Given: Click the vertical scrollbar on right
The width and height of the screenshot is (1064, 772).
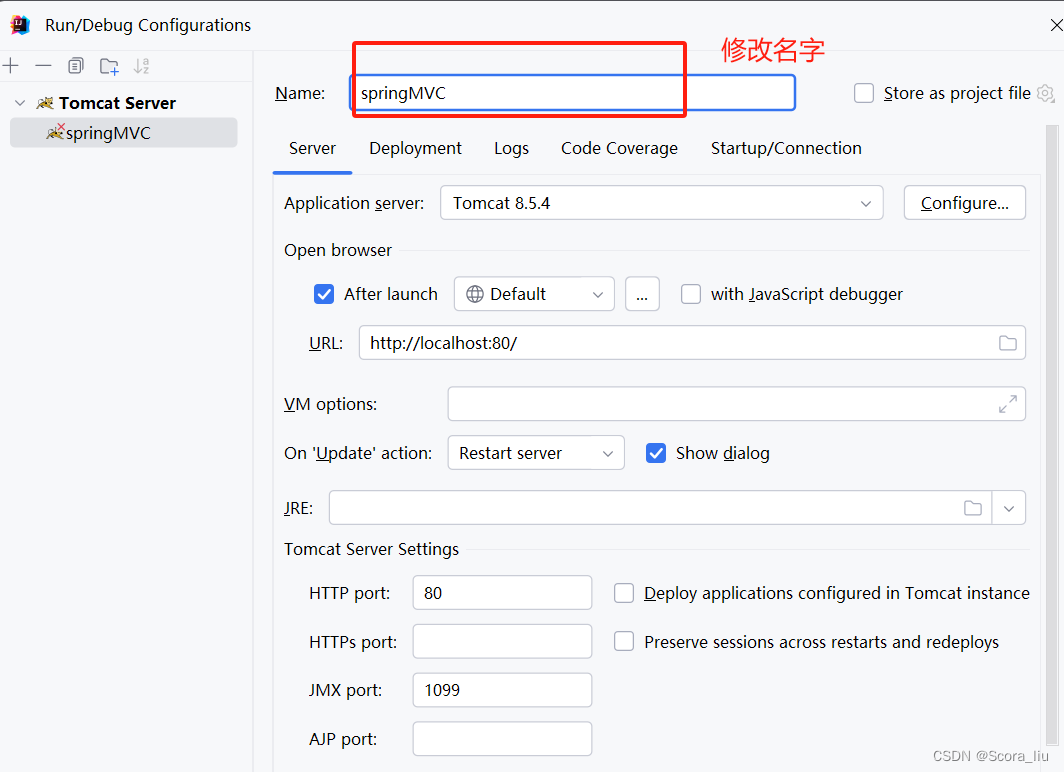Looking at the screenshot, I should click(1052, 434).
